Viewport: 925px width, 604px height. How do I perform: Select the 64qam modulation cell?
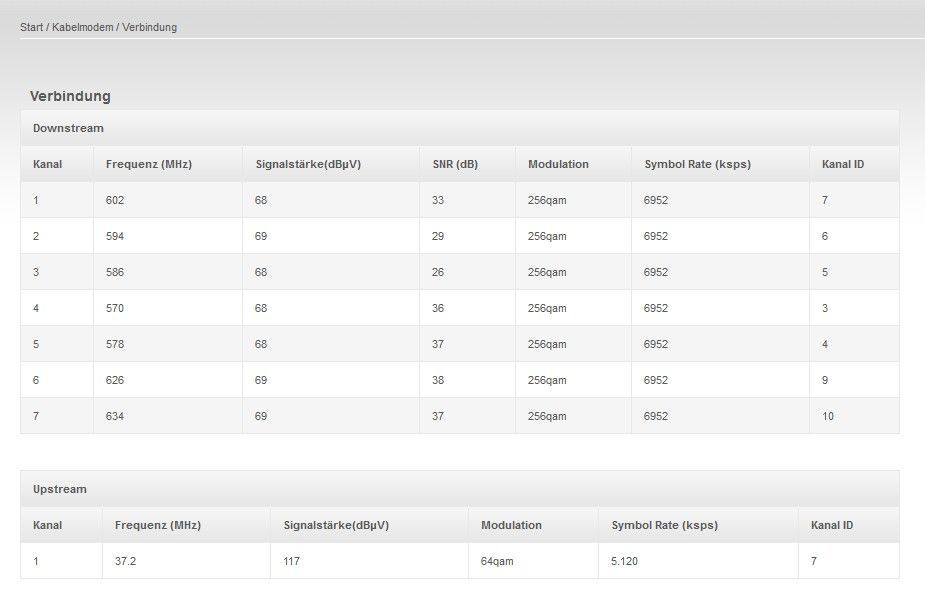pos(533,561)
